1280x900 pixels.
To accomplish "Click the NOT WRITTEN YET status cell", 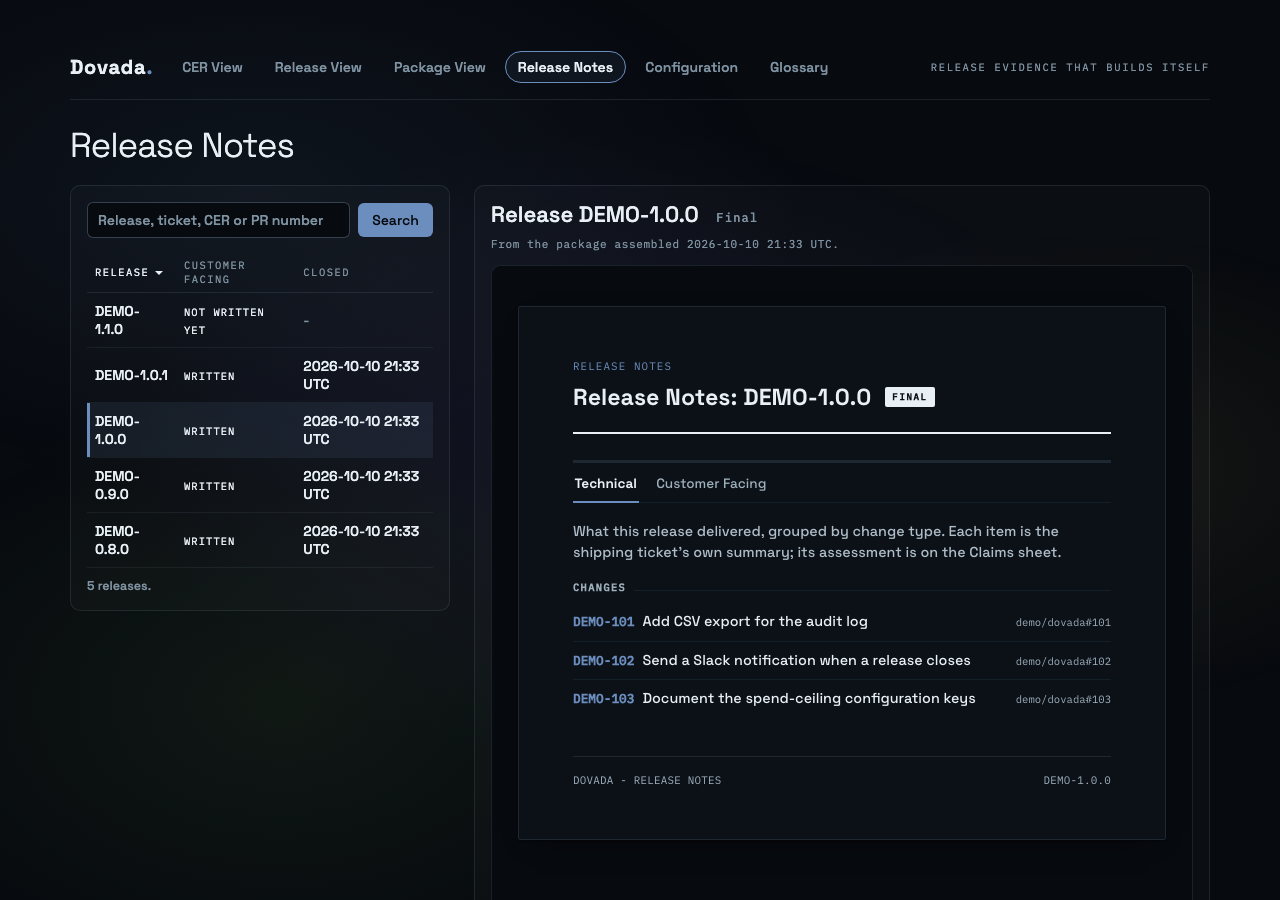I will (x=224, y=321).
